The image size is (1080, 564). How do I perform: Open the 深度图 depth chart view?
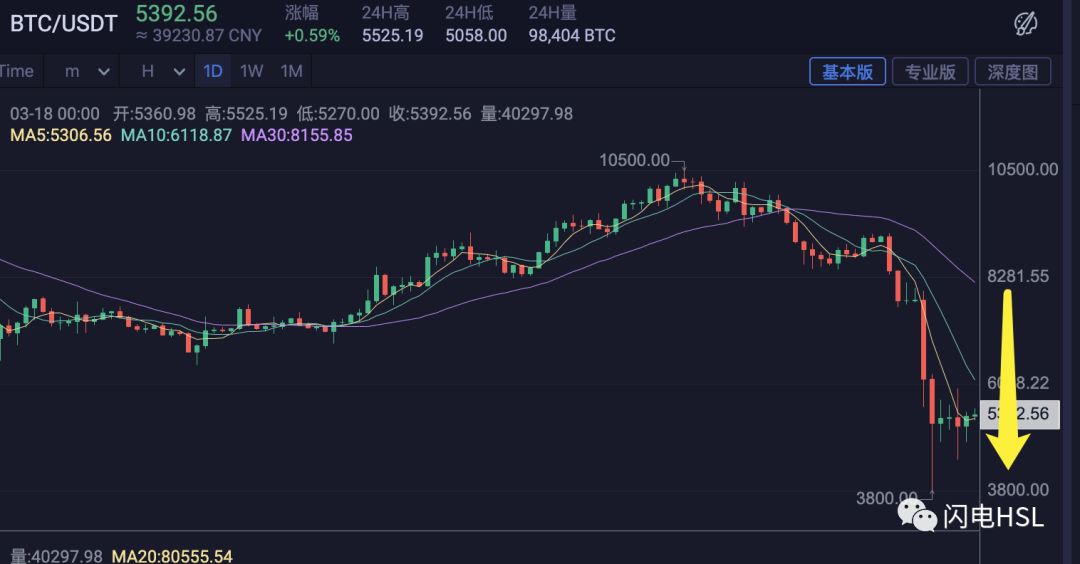coord(1012,72)
